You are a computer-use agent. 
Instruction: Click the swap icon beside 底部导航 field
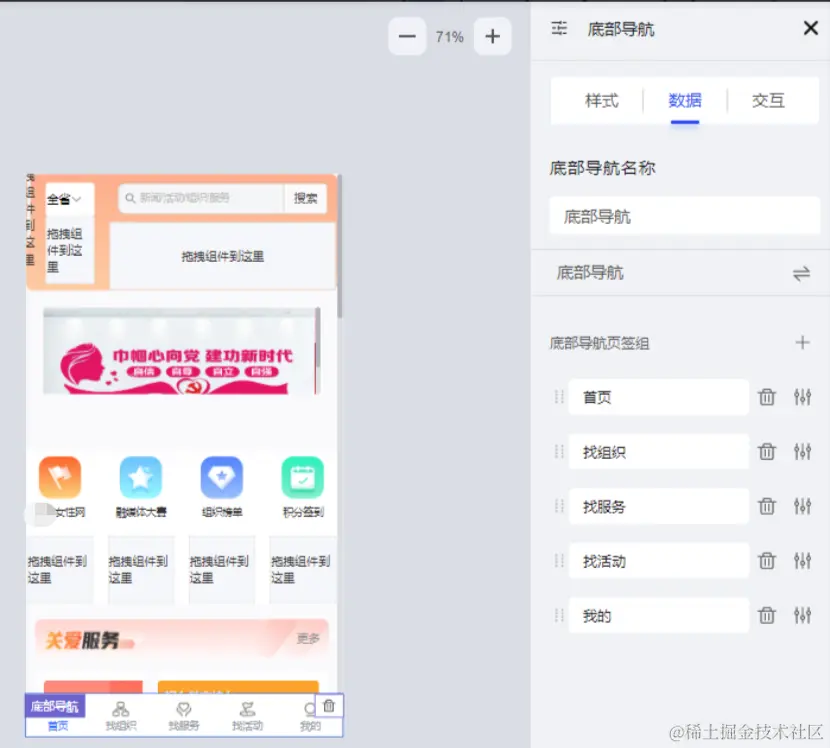pos(802,273)
